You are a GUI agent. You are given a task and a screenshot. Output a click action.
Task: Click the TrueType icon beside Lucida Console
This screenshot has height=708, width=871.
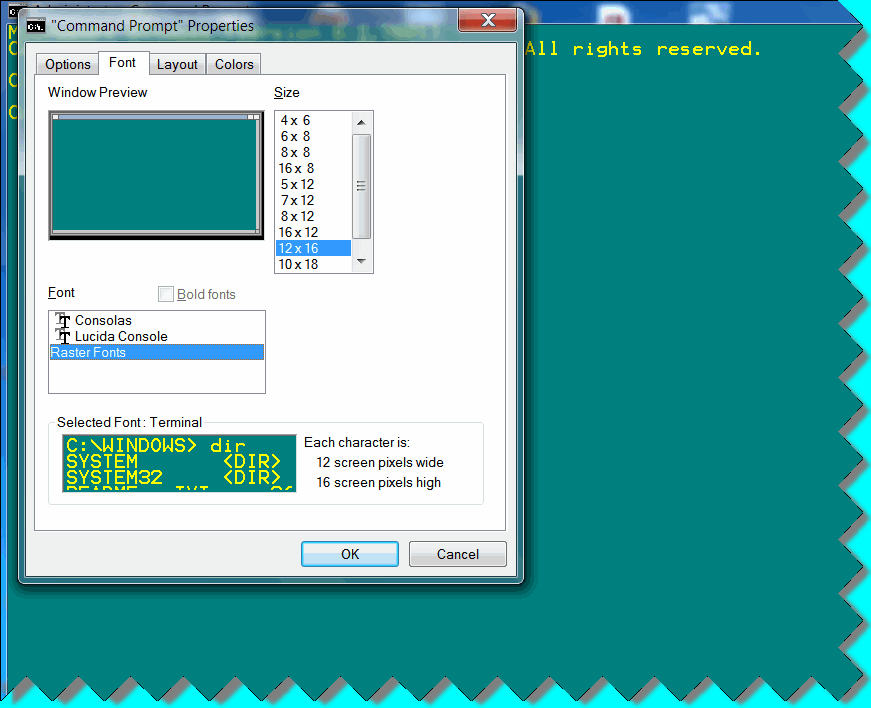click(x=63, y=336)
